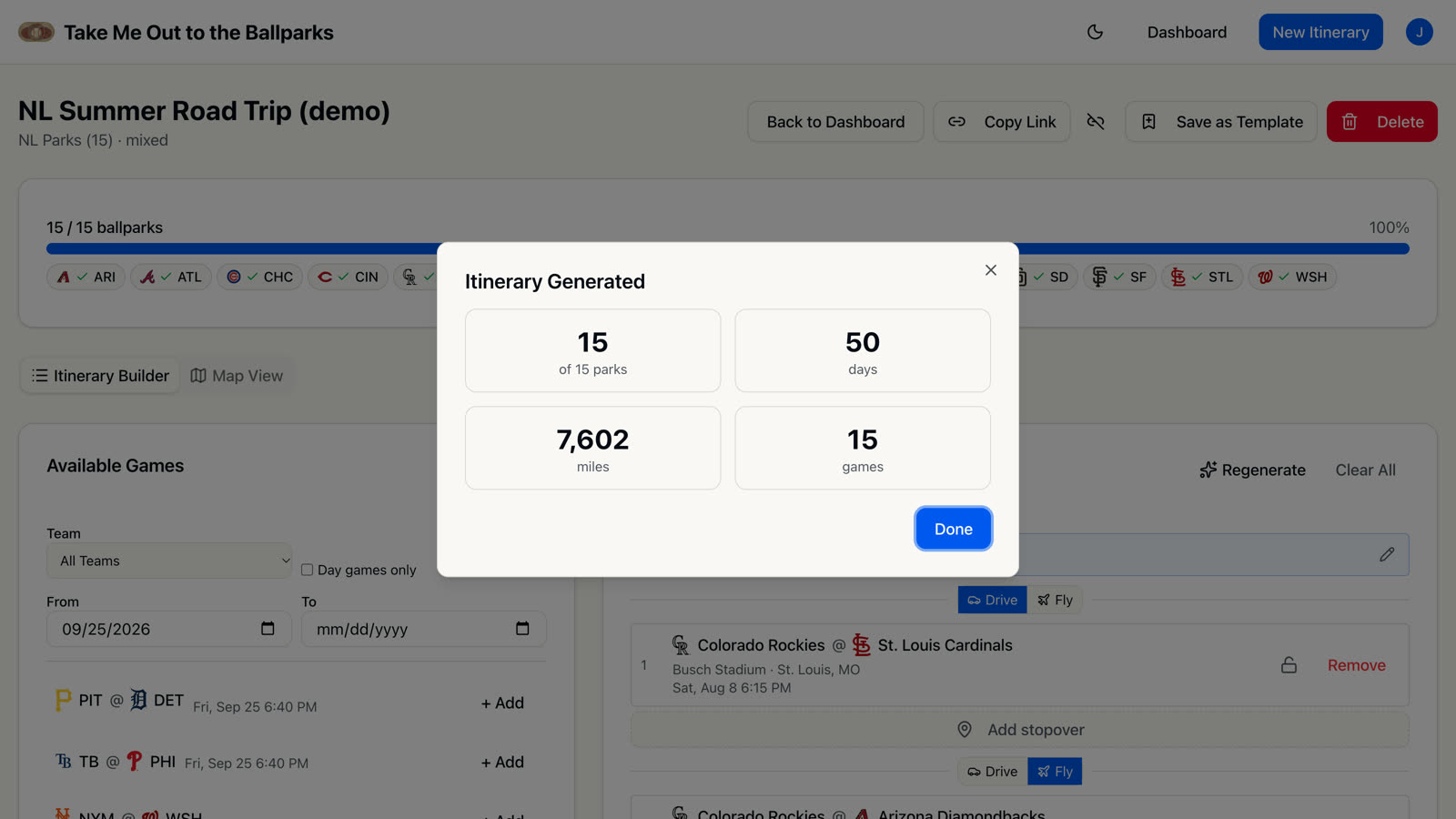Image resolution: width=1456 pixels, height=819 pixels.
Task: Switch to Map View tab
Action: (x=237, y=376)
